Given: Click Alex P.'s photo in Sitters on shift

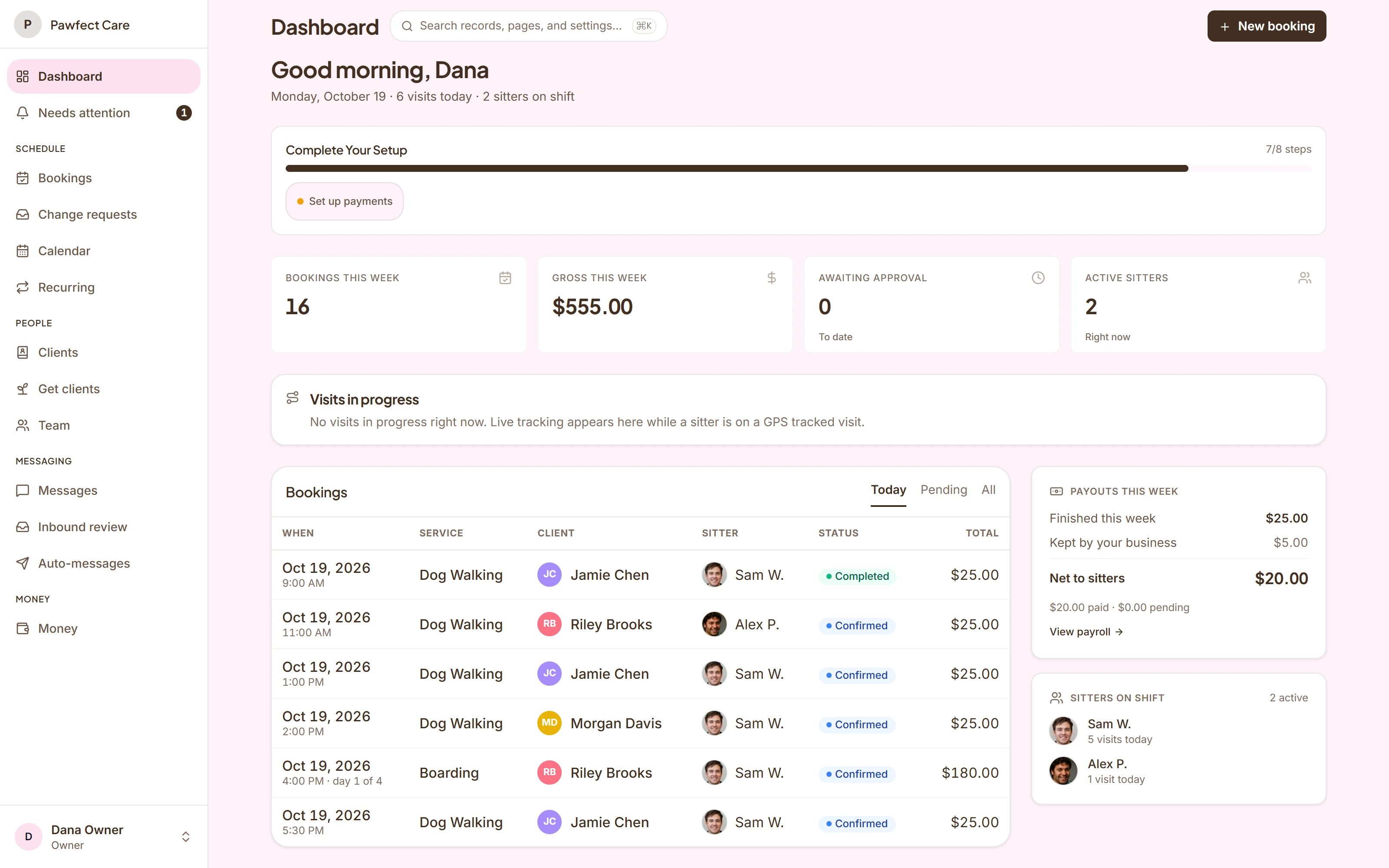Looking at the screenshot, I should click(x=1063, y=771).
